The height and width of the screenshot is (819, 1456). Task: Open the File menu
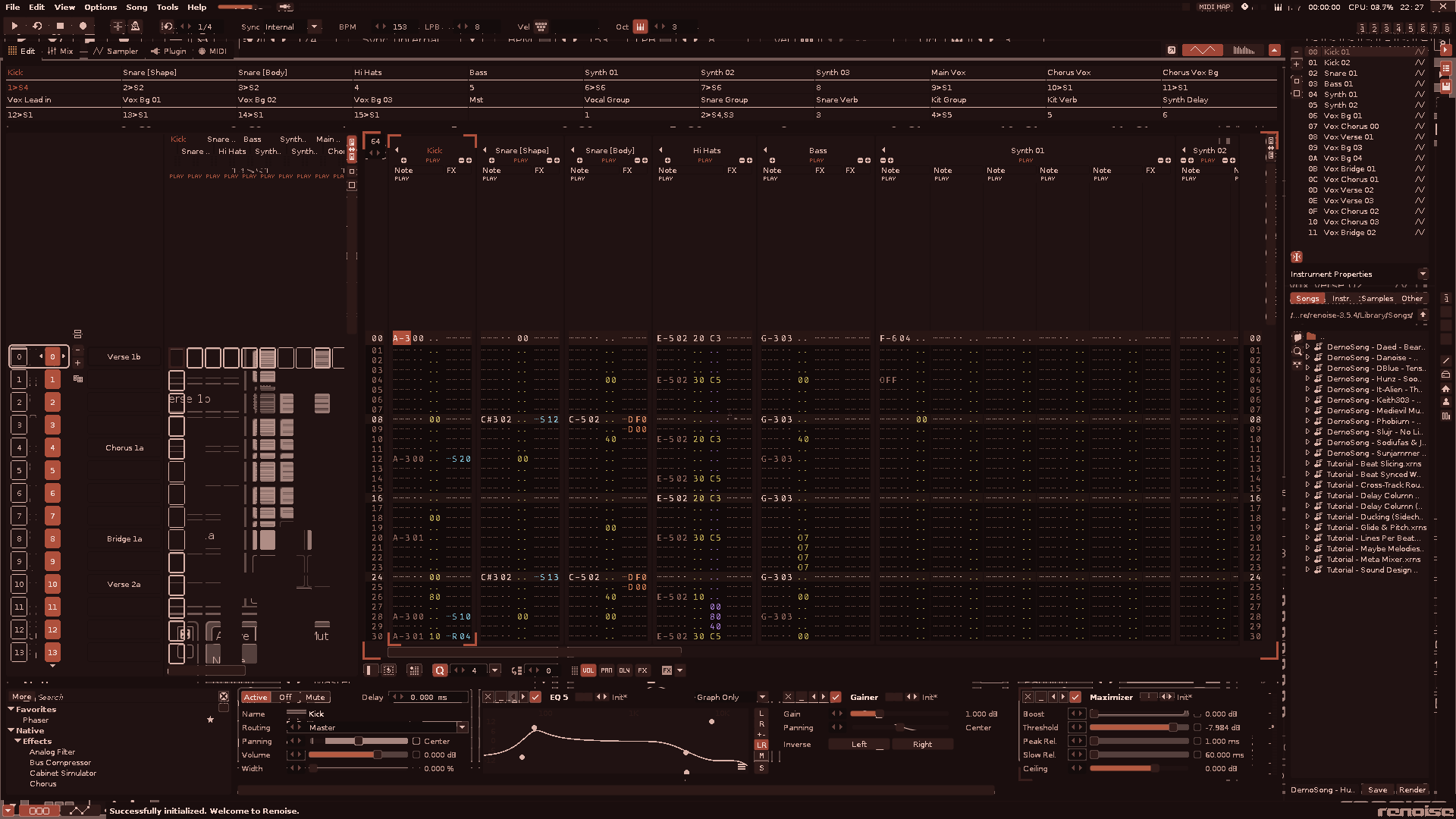point(12,7)
